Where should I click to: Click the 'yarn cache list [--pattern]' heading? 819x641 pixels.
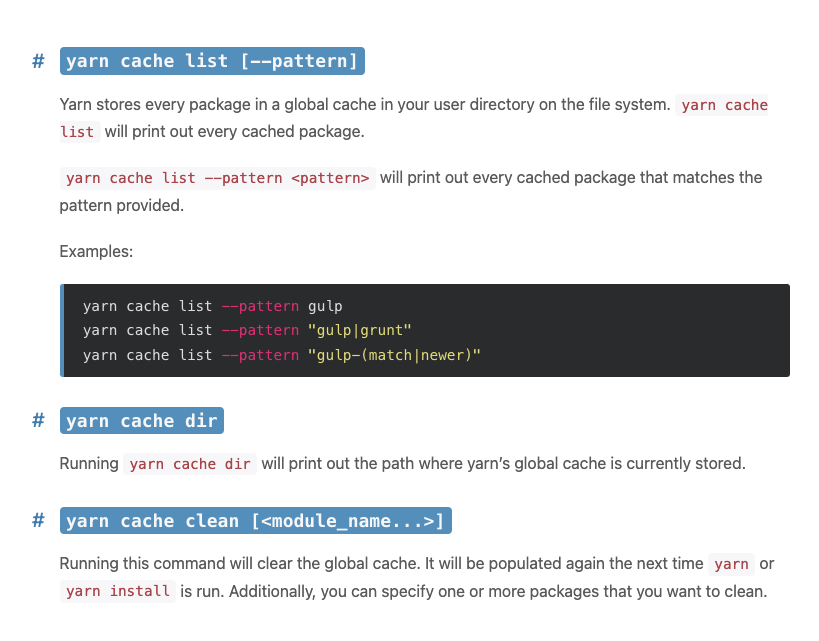(212, 61)
